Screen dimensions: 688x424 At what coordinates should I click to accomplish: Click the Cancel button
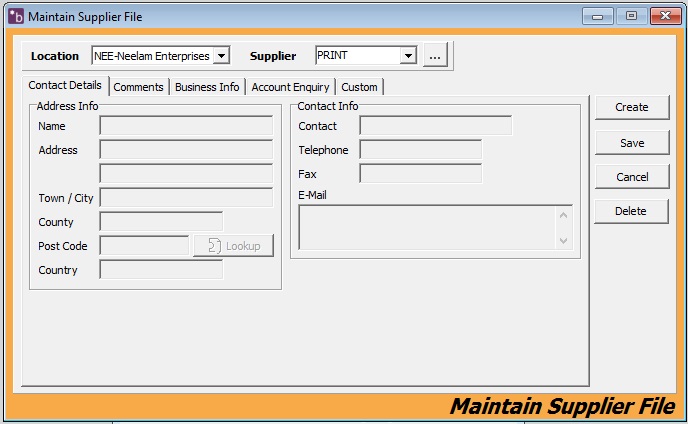632,177
